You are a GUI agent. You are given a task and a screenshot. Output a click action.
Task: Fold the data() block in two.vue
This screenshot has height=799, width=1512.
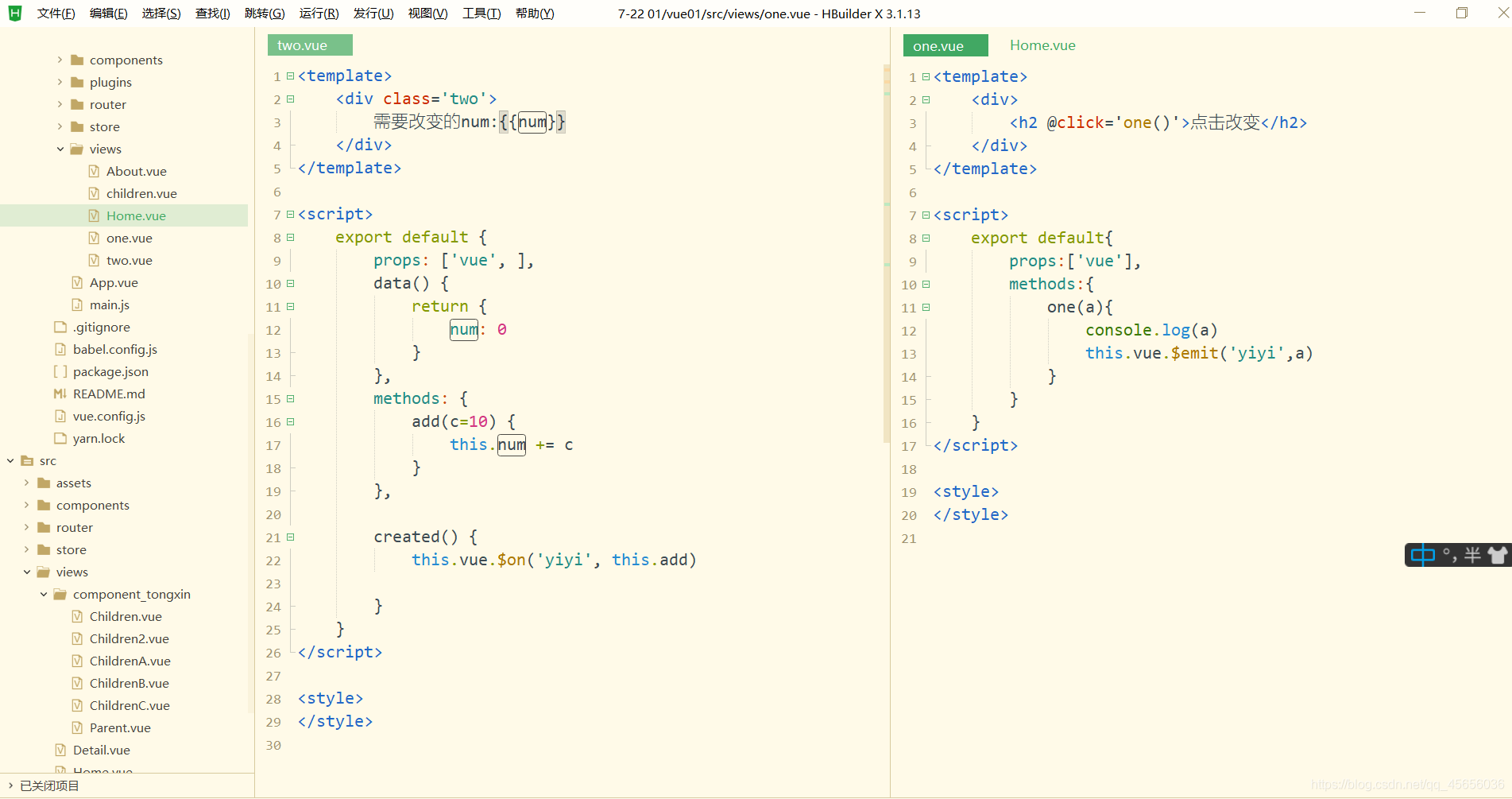pyautogui.click(x=291, y=284)
